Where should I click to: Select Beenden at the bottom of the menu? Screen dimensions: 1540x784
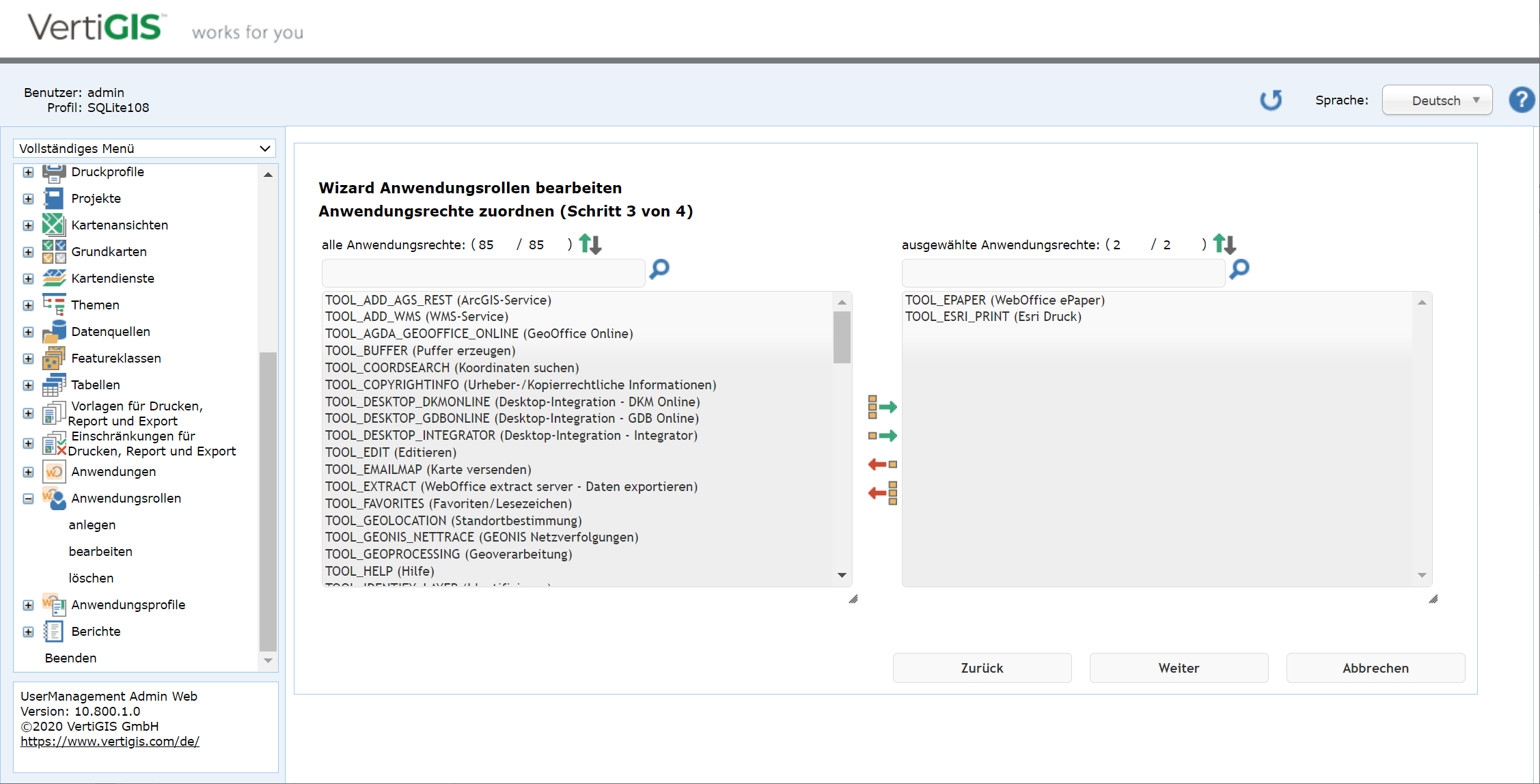pyautogui.click(x=70, y=658)
